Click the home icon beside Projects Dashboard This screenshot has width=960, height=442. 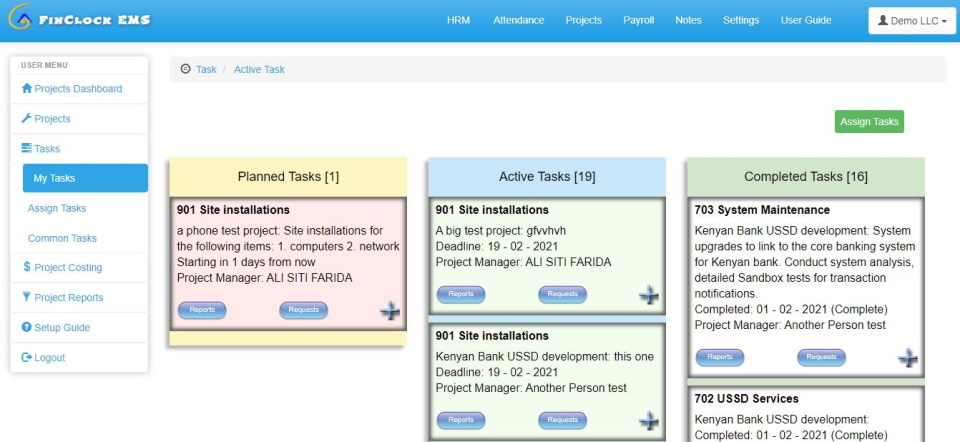[x=26, y=88]
